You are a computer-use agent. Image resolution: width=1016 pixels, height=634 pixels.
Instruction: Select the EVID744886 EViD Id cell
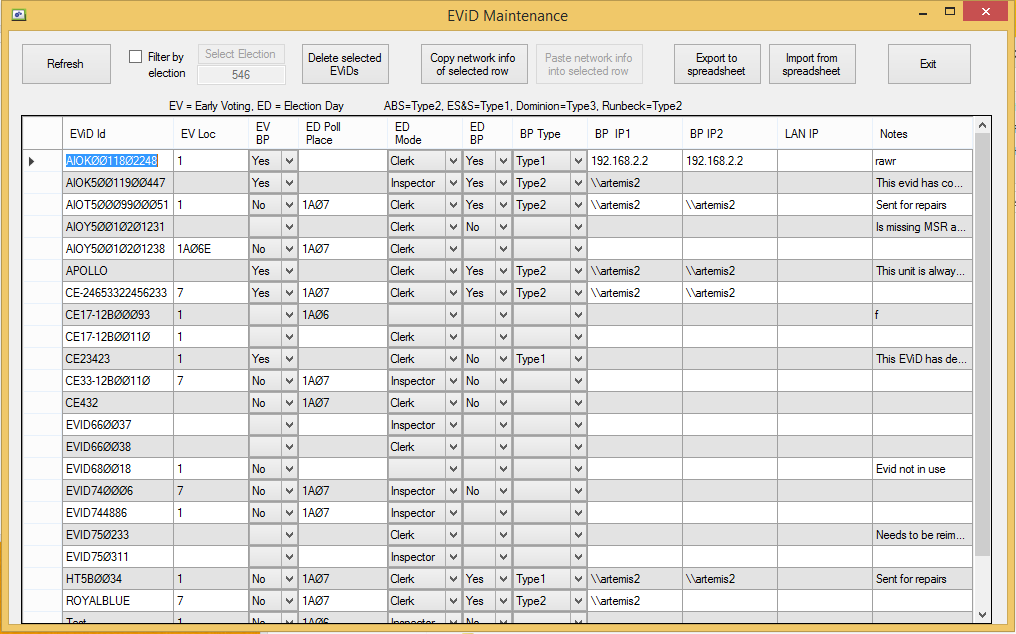pos(118,513)
